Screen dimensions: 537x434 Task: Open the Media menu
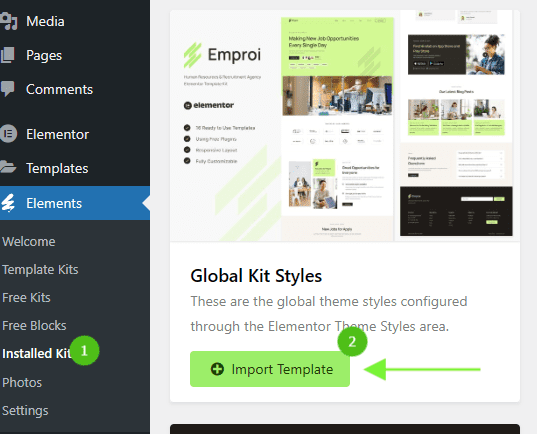[x=45, y=21]
